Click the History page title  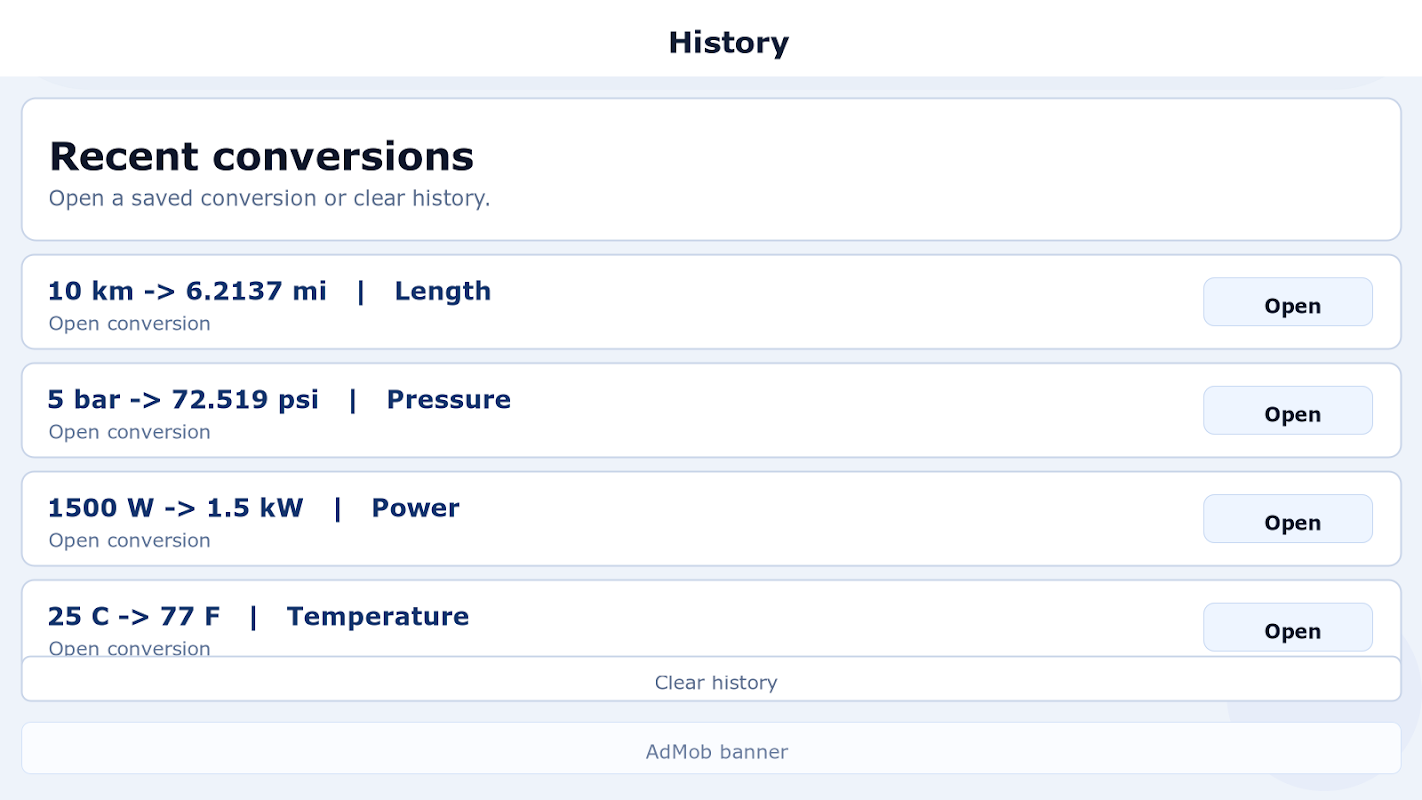click(x=728, y=42)
